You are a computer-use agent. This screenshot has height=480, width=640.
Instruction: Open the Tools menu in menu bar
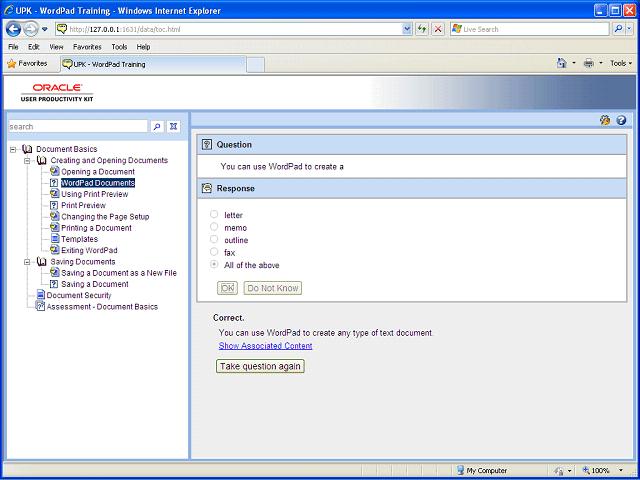[119, 47]
